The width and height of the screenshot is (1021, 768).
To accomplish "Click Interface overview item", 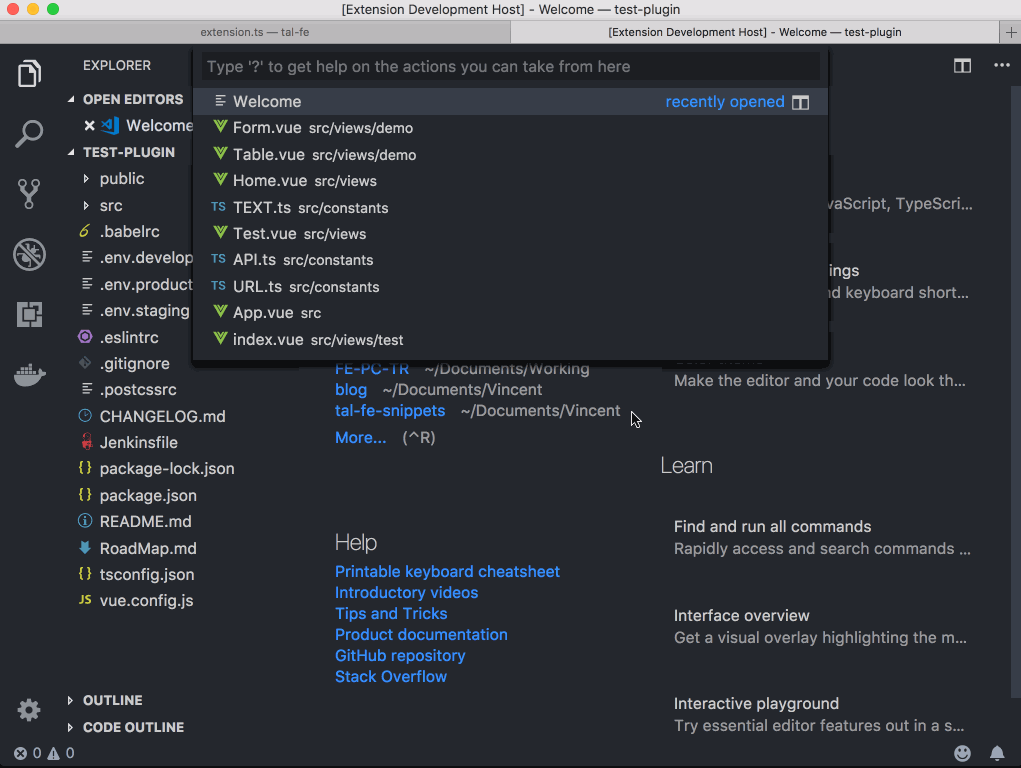I will point(742,616).
